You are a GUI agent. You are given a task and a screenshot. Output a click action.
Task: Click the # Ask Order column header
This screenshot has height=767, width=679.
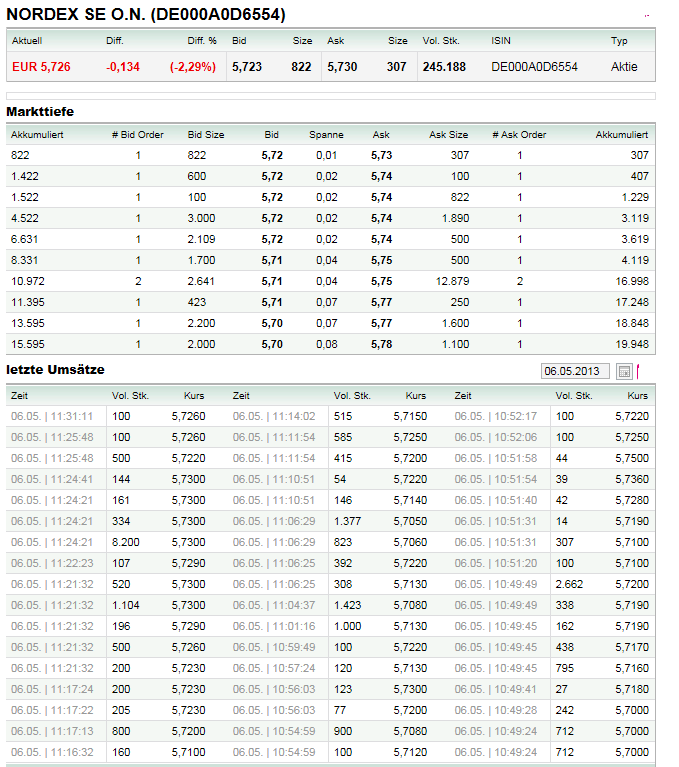coord(519,135)
